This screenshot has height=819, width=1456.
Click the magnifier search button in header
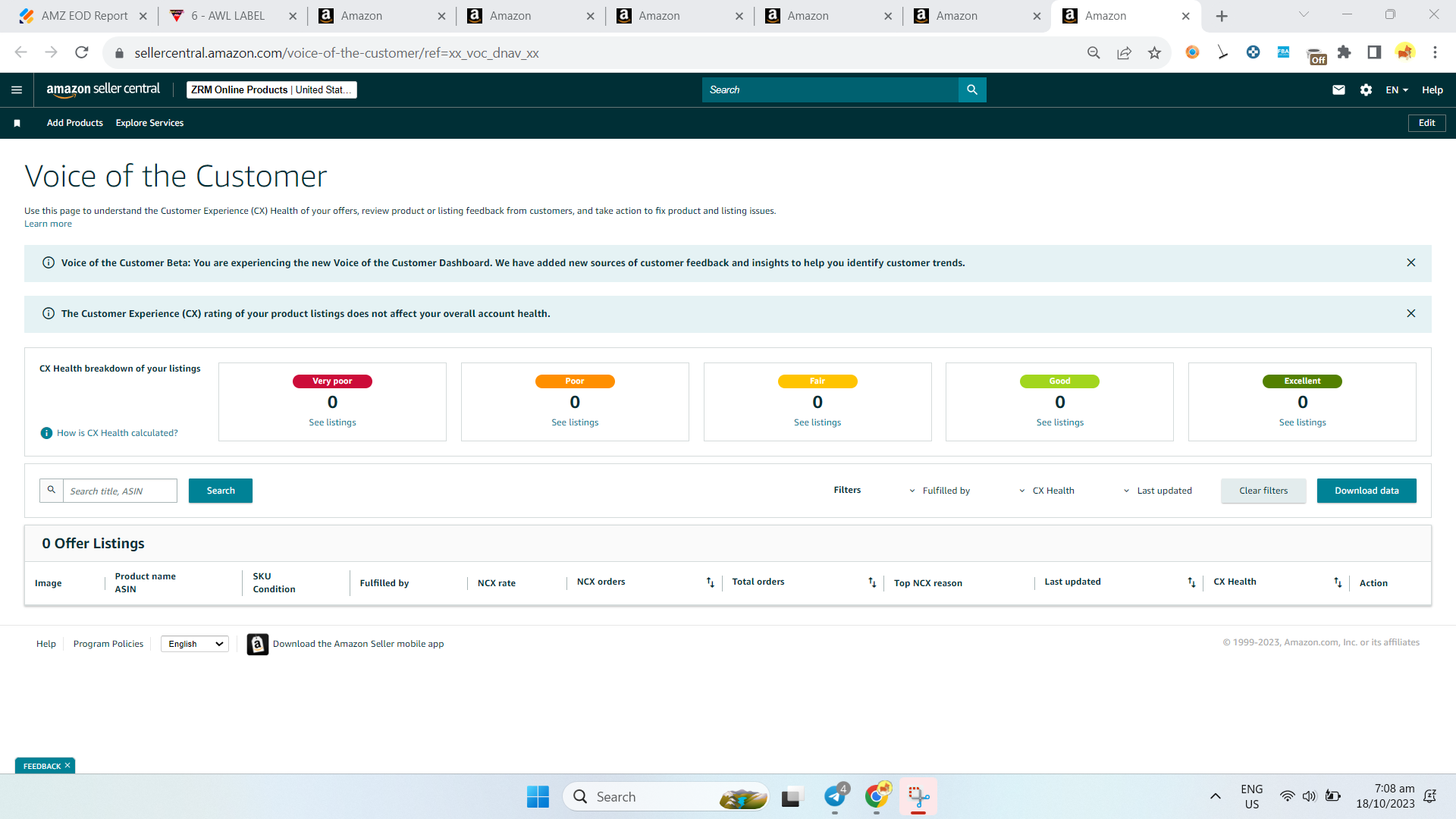point(972,89)
